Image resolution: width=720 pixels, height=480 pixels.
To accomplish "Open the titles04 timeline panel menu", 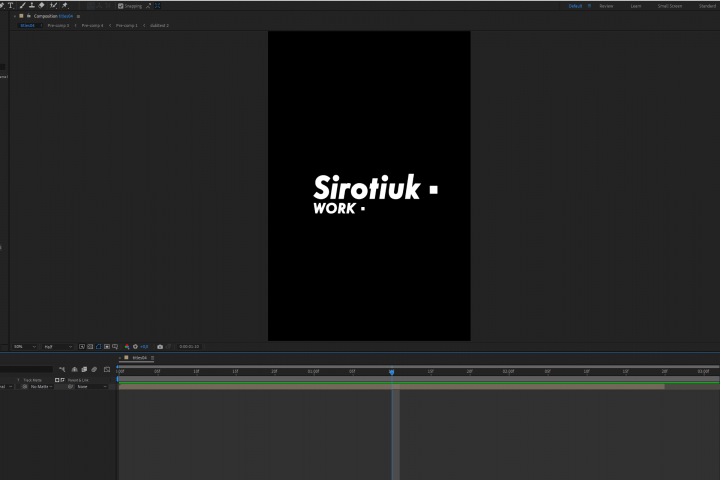I will 152,358.
